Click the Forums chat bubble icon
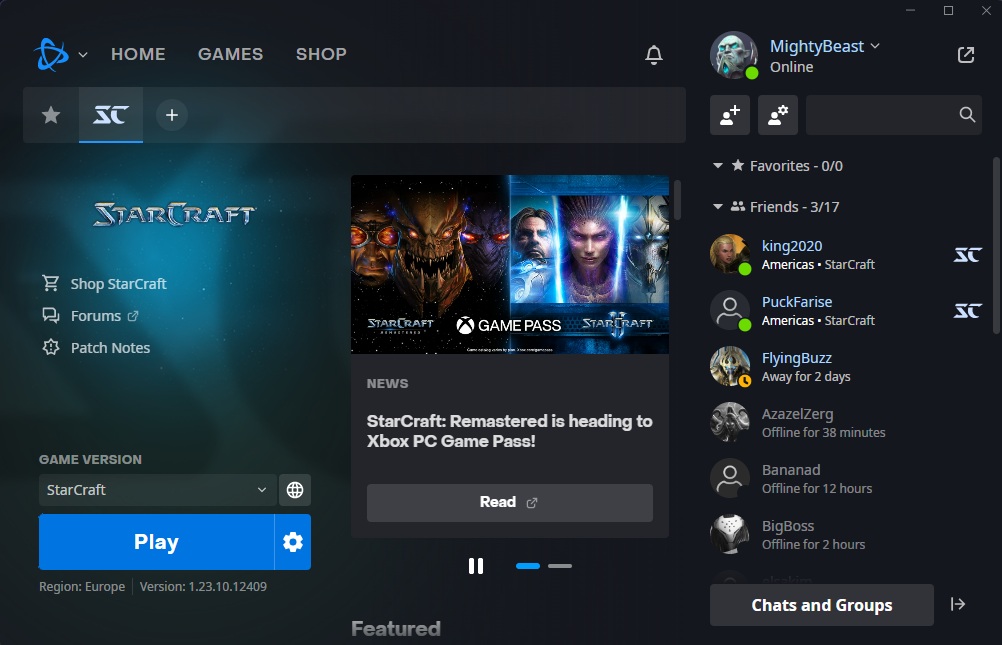 pyautogui.click(x=50, y=315)
